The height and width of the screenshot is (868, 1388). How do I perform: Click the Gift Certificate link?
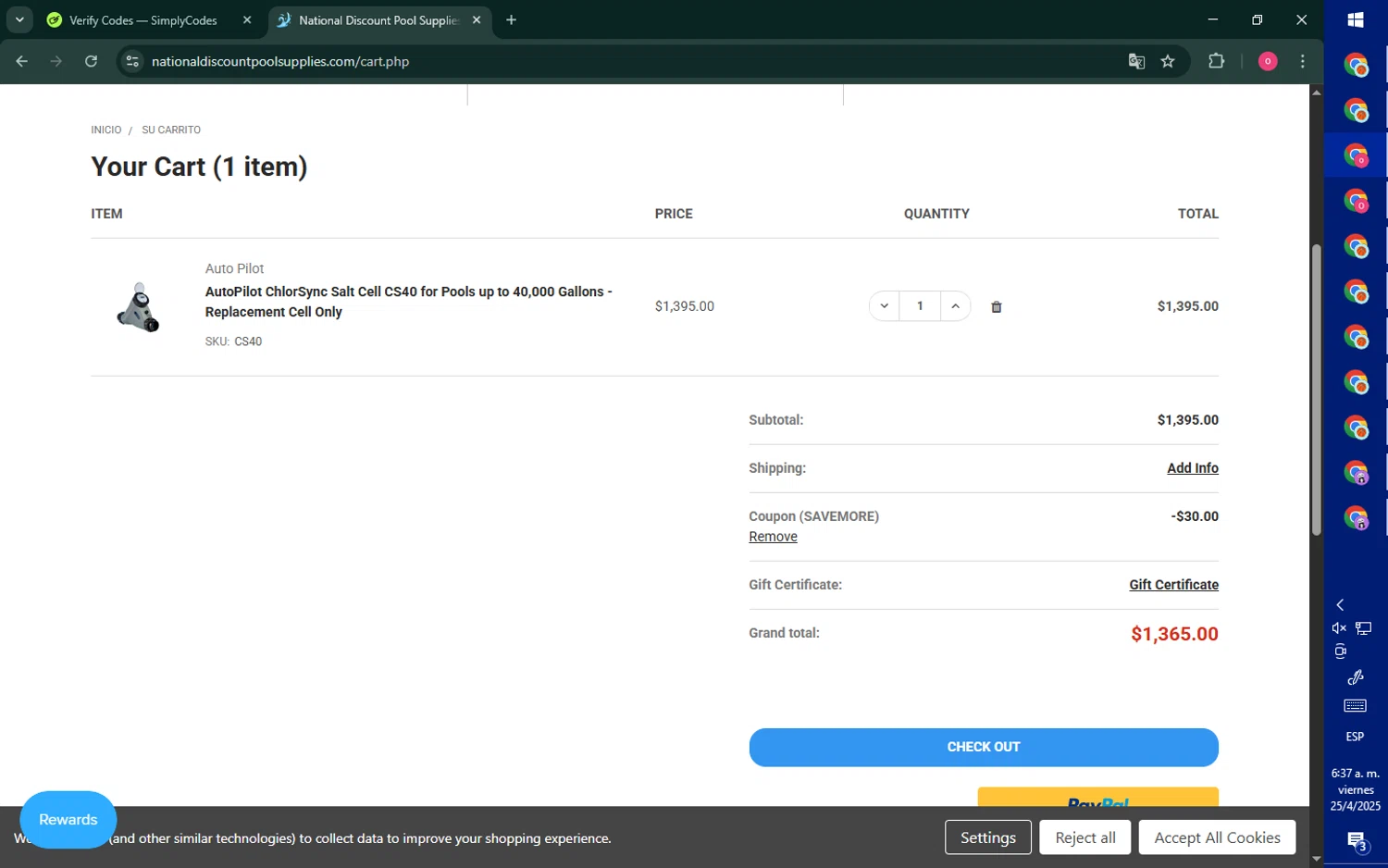coord(1173,585)
